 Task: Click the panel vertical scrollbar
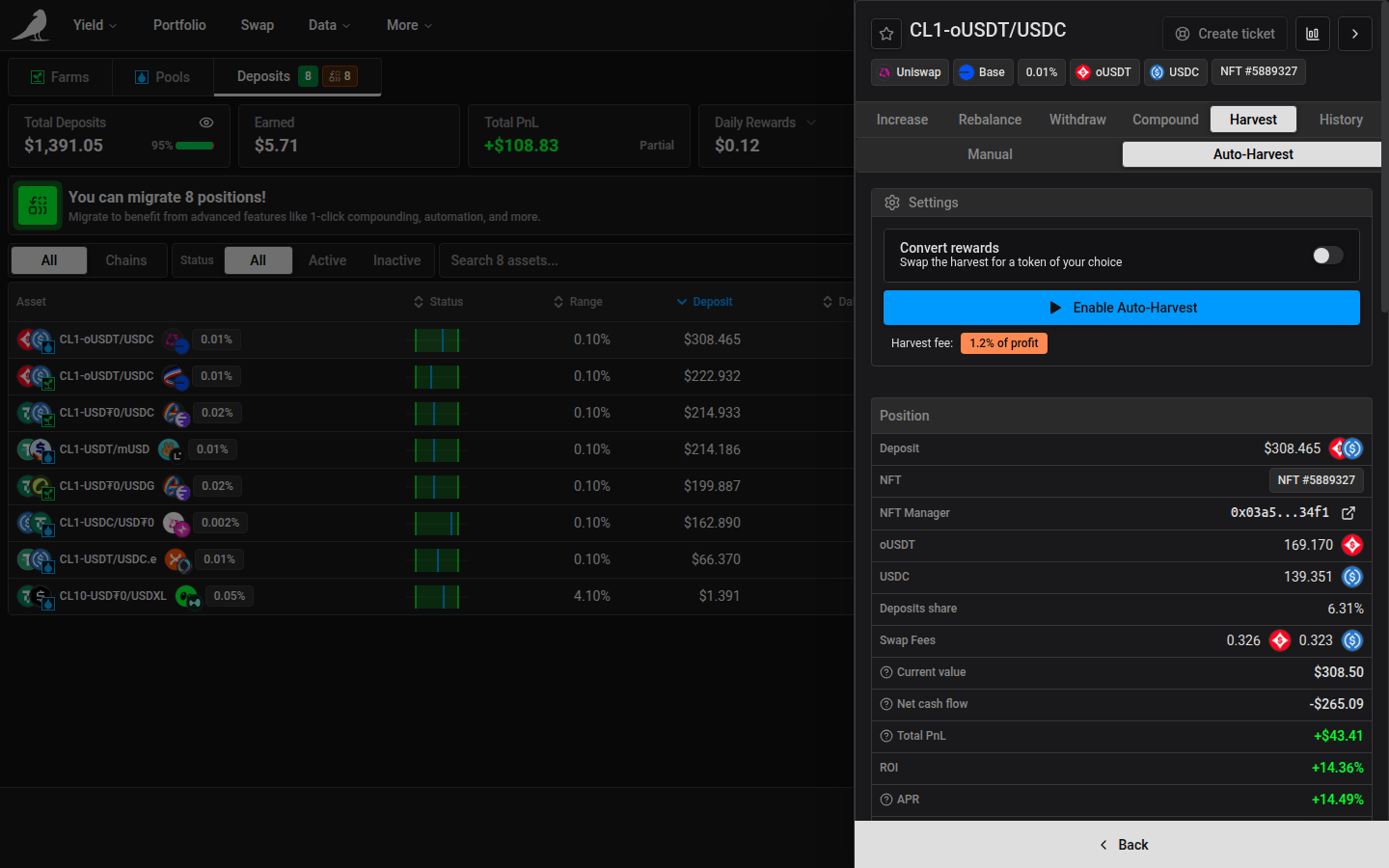(x=1385, y=159)
